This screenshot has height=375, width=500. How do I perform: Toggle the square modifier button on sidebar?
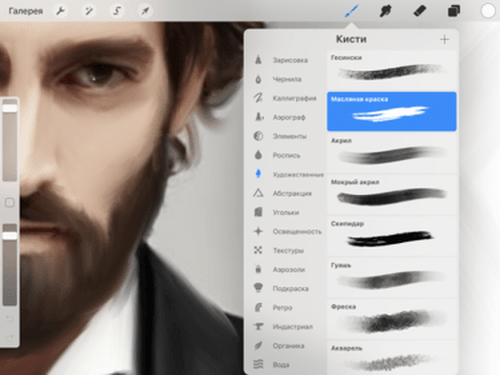(10, 202)
